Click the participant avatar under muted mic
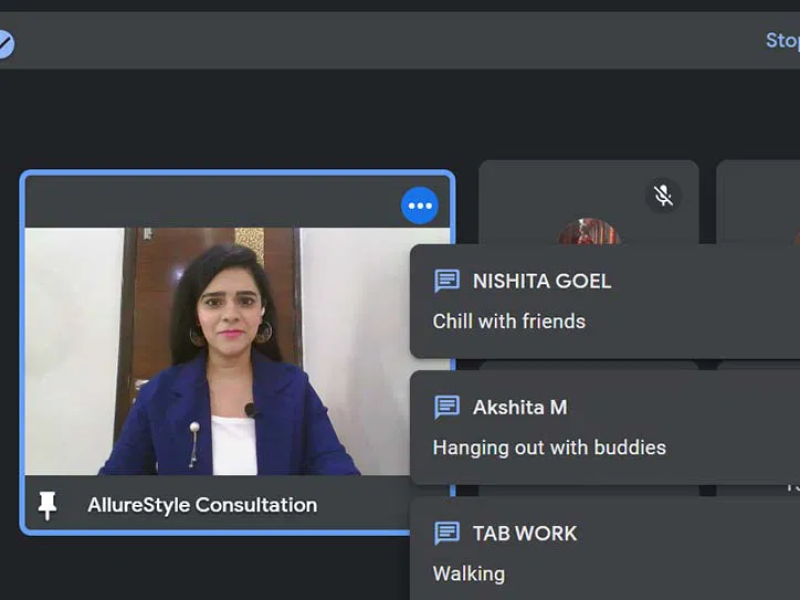The image size is (800, 600). (x=589, y=231)
